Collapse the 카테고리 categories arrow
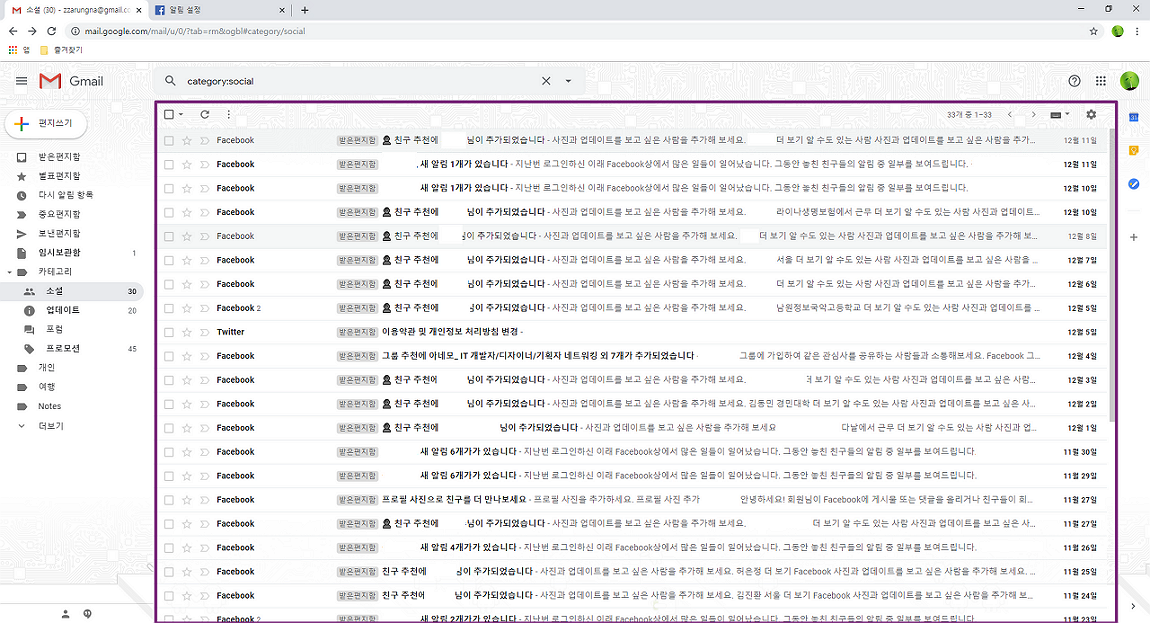The height and width of the screenshot is (623, 1150). [x=9, y=272]
